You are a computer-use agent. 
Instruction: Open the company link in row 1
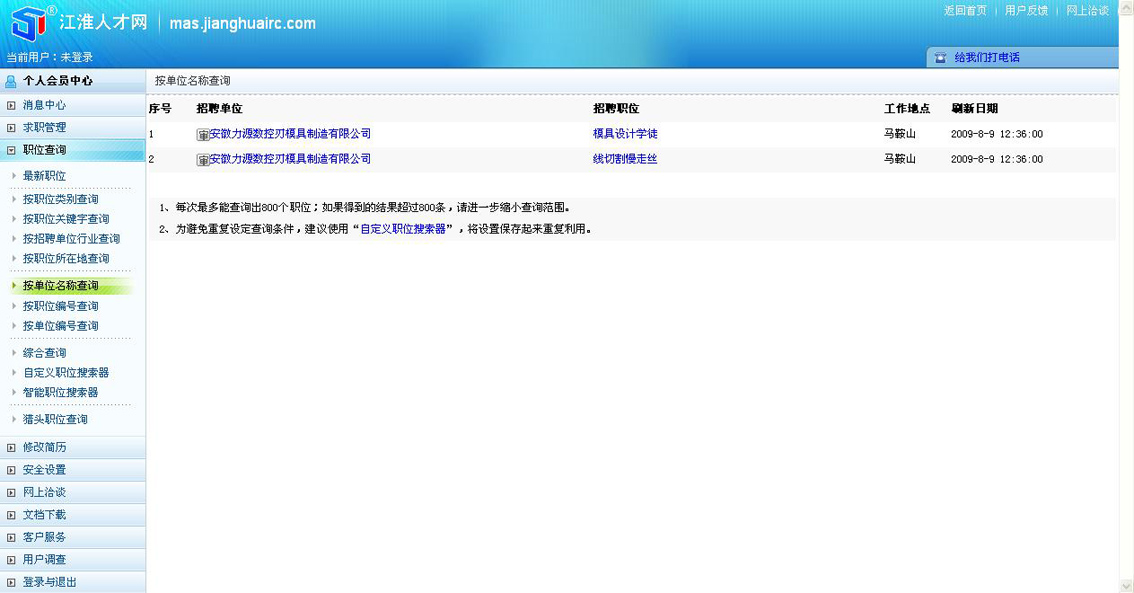click(290, 134)
